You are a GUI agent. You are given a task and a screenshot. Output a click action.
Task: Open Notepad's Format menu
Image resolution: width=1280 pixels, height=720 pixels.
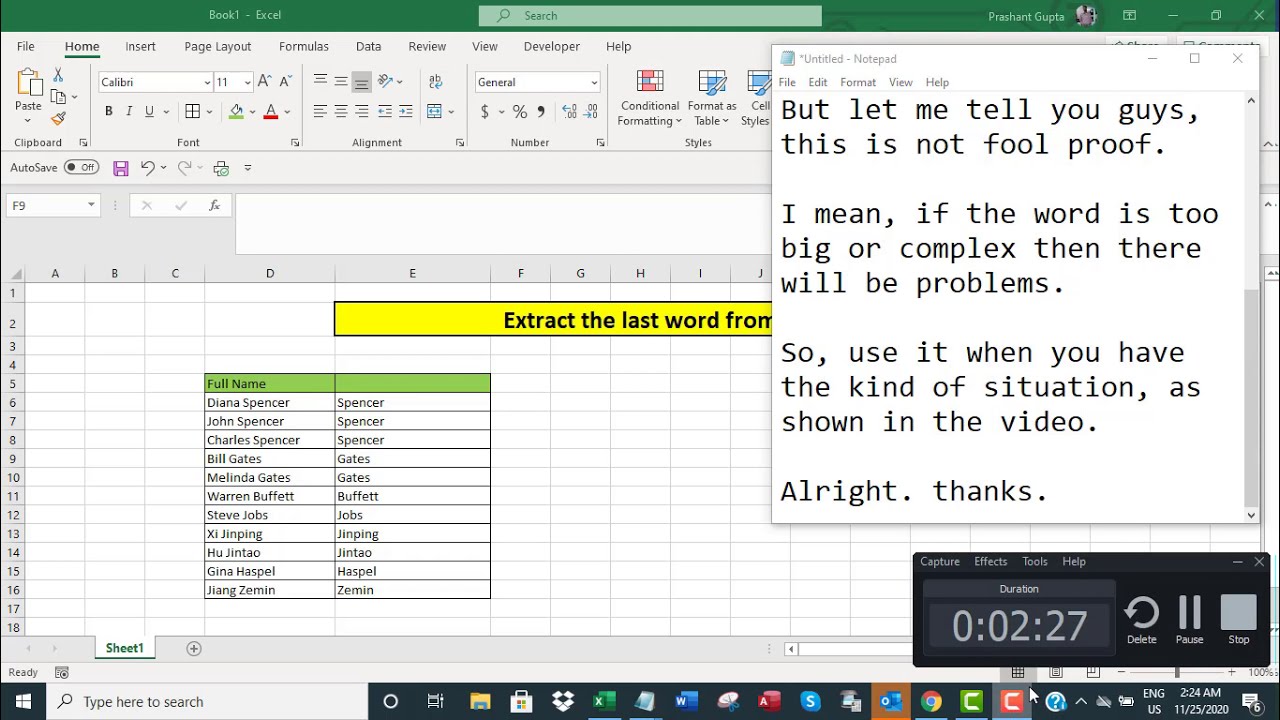[x=858, y=82]
